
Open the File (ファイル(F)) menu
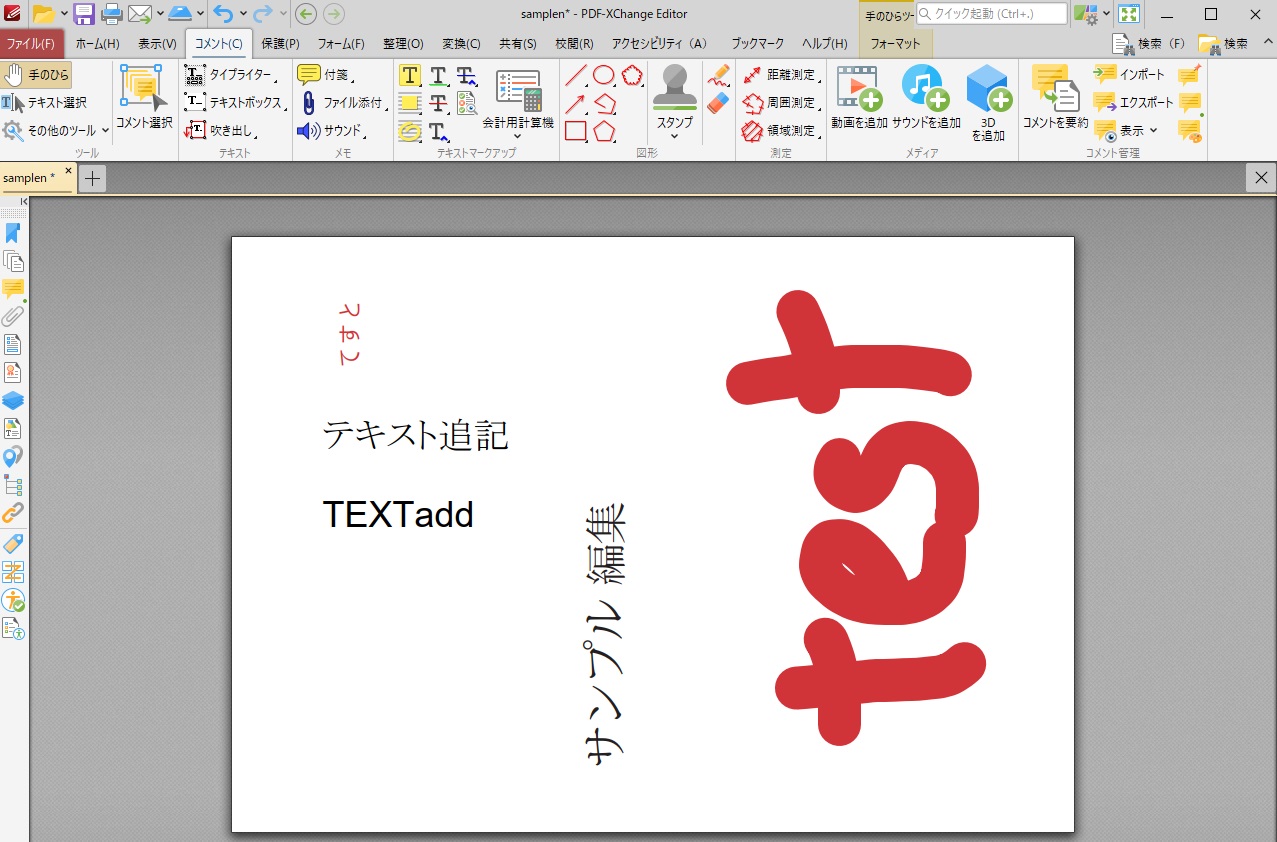[31, 44]
